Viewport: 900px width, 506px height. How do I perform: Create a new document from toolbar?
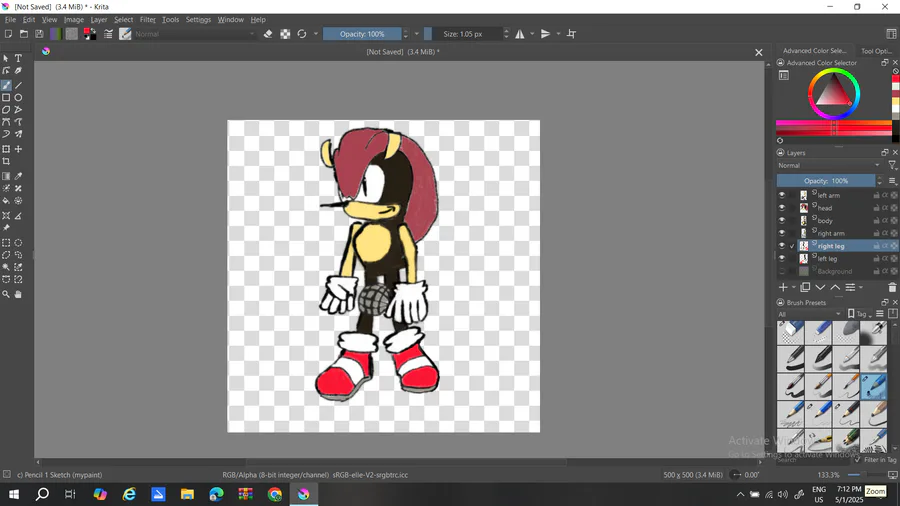(9, 34)
